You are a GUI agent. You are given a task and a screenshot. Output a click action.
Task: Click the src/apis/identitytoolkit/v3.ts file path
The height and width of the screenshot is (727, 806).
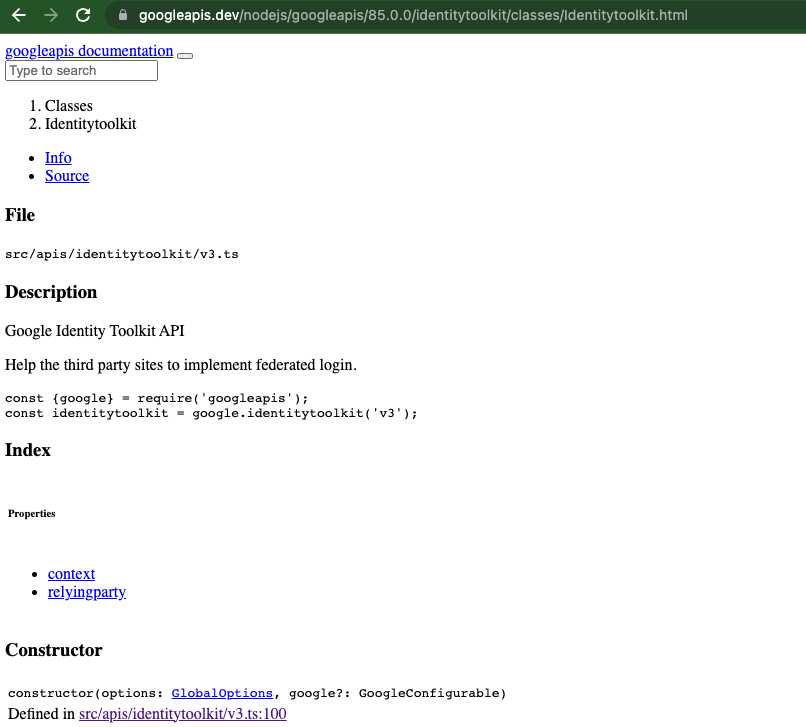pyautogui.click(x=122, y=255)
